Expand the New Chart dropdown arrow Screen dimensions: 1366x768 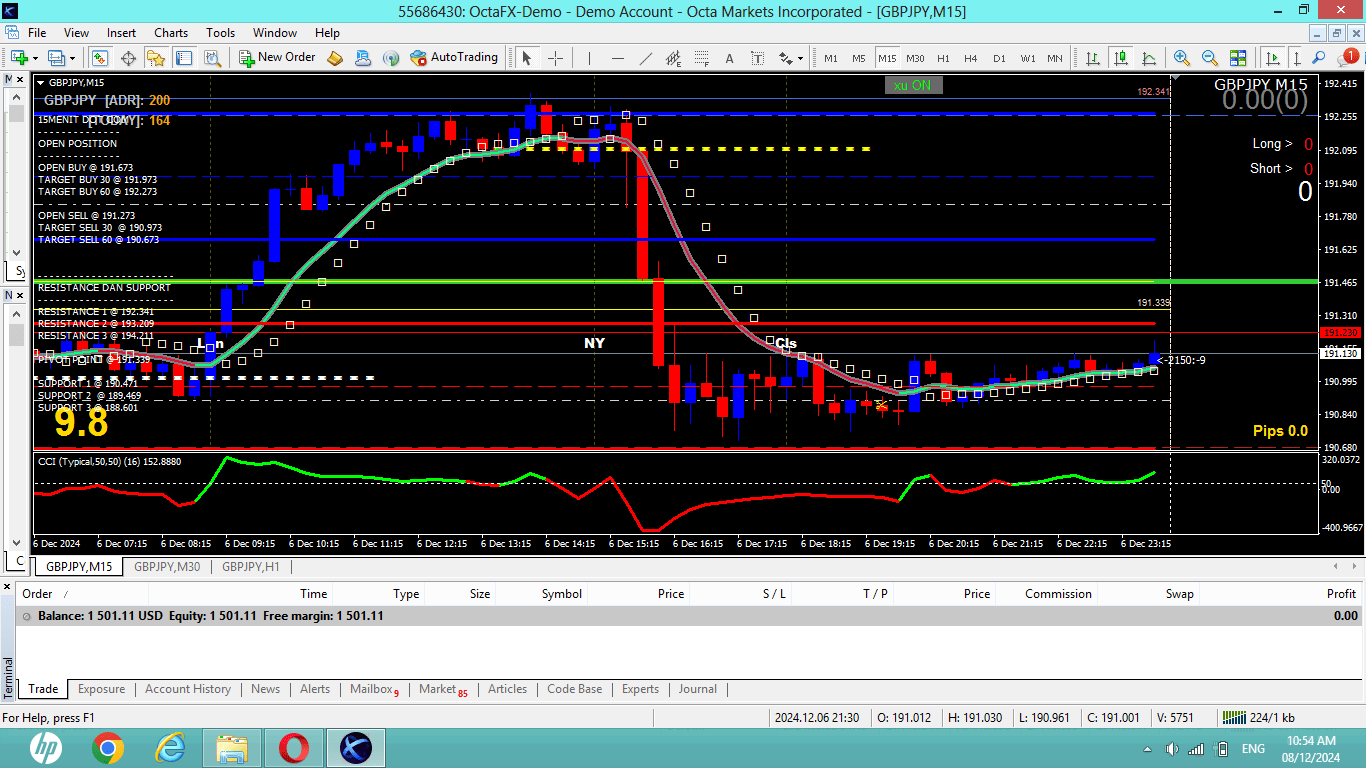pos(35,58)
